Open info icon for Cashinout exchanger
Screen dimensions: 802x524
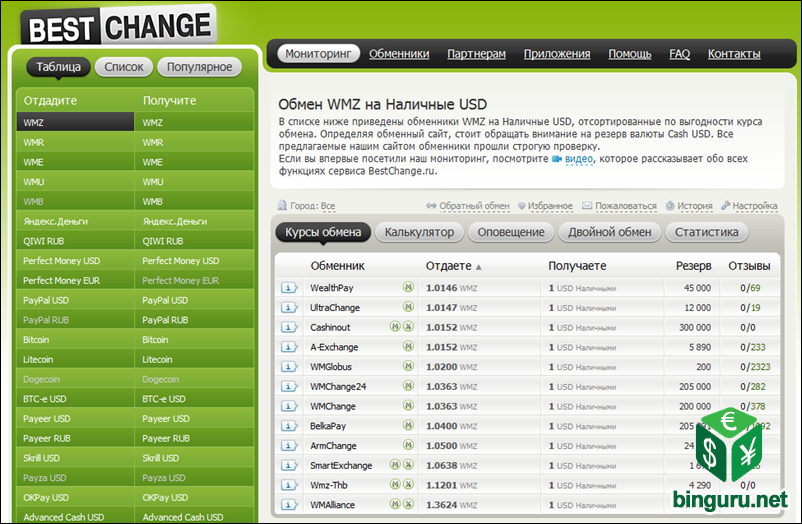pos(288,327)
